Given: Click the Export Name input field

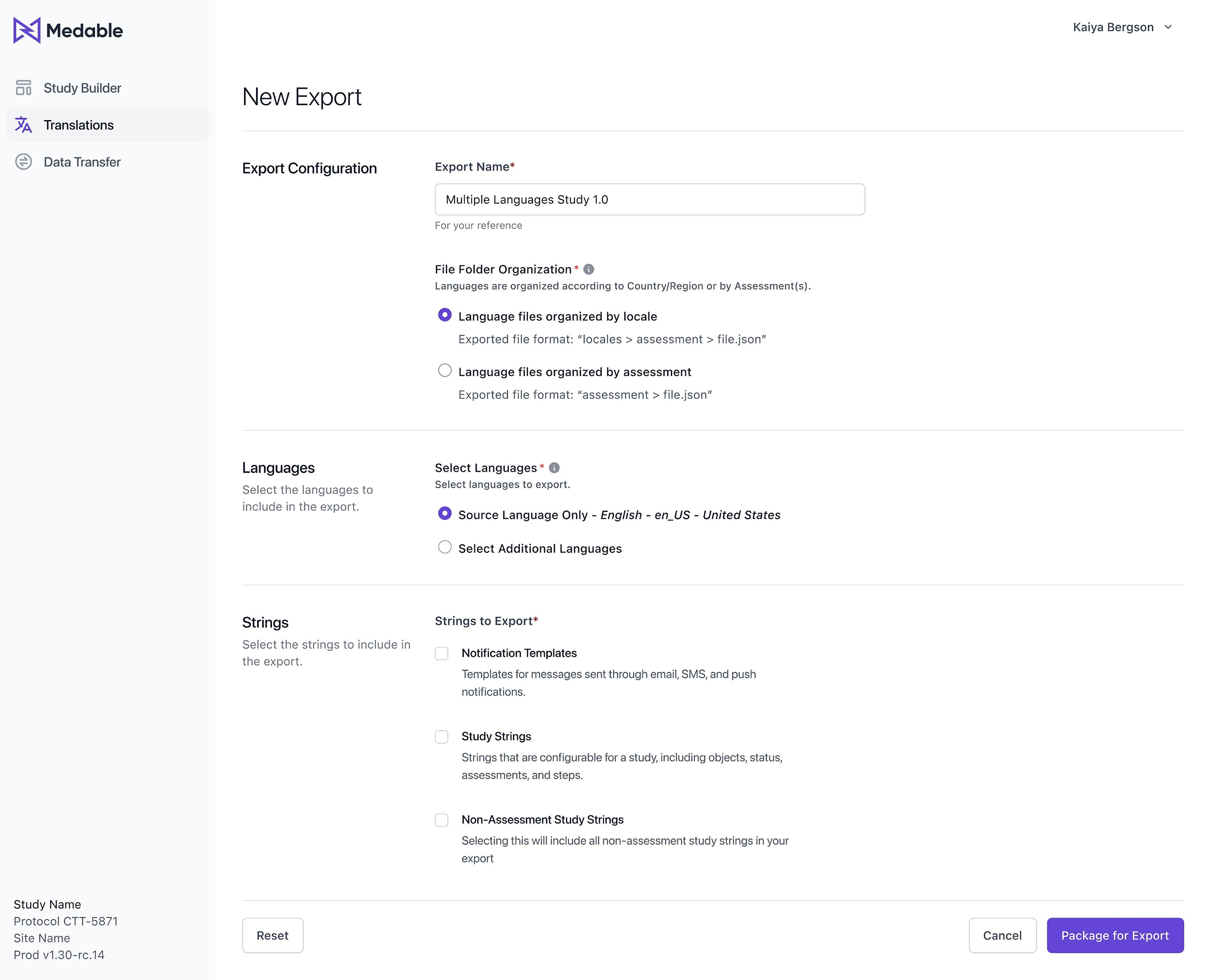Looking at the screenshot, I should click(x=649, y=199).
